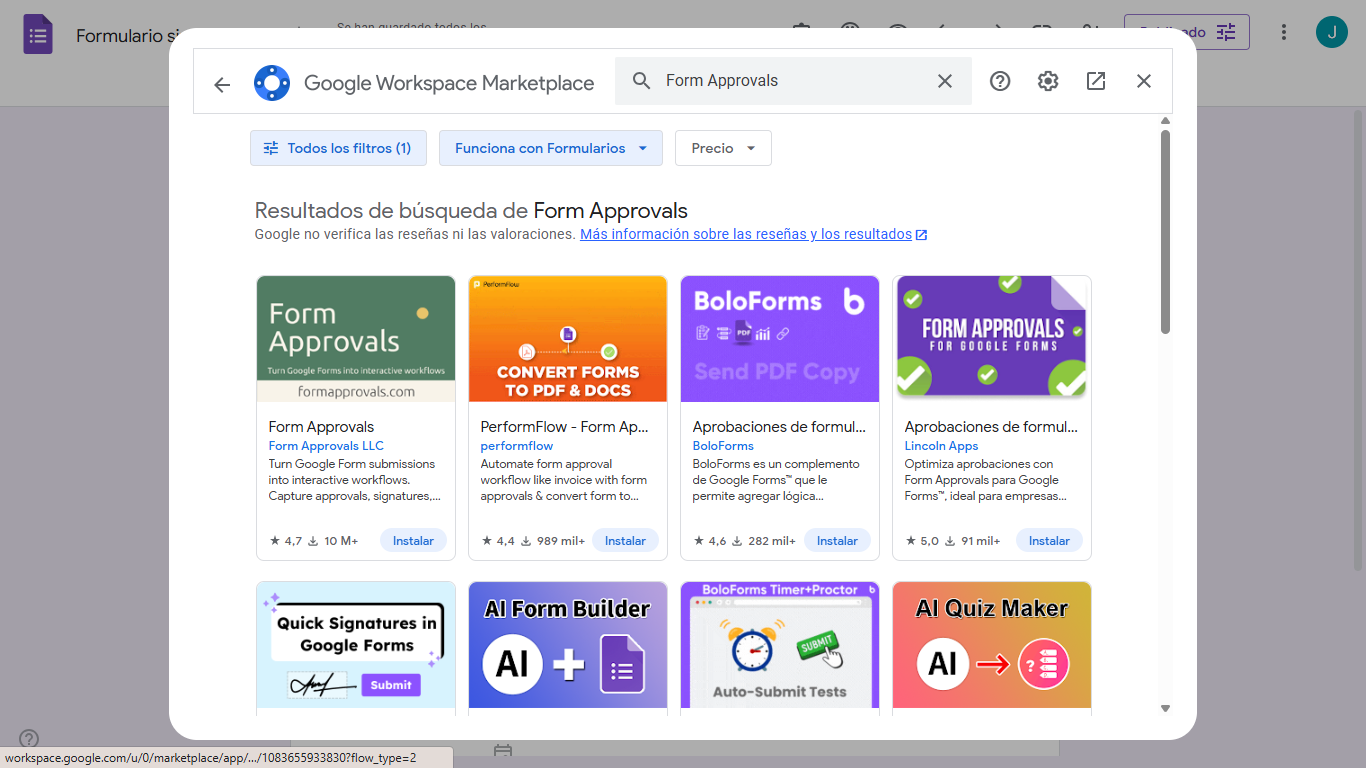Click the 4,7 rating on Form Approvals

(x=286, y=541)
